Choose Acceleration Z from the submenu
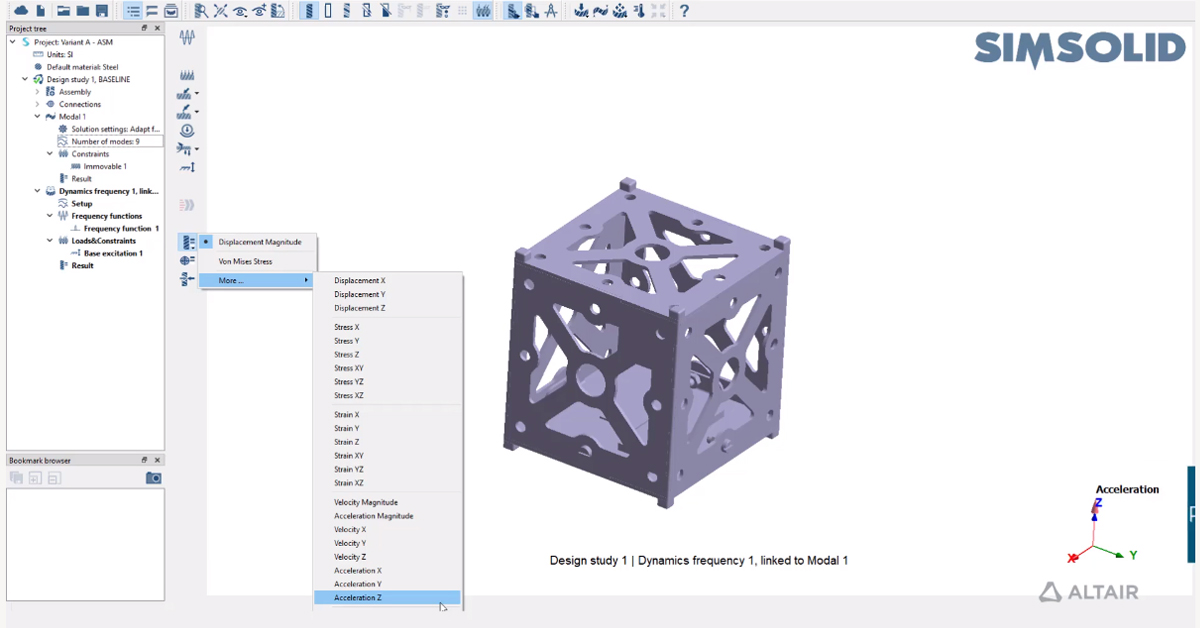This screenshot has height=628, width=1200. click(357, 598)
